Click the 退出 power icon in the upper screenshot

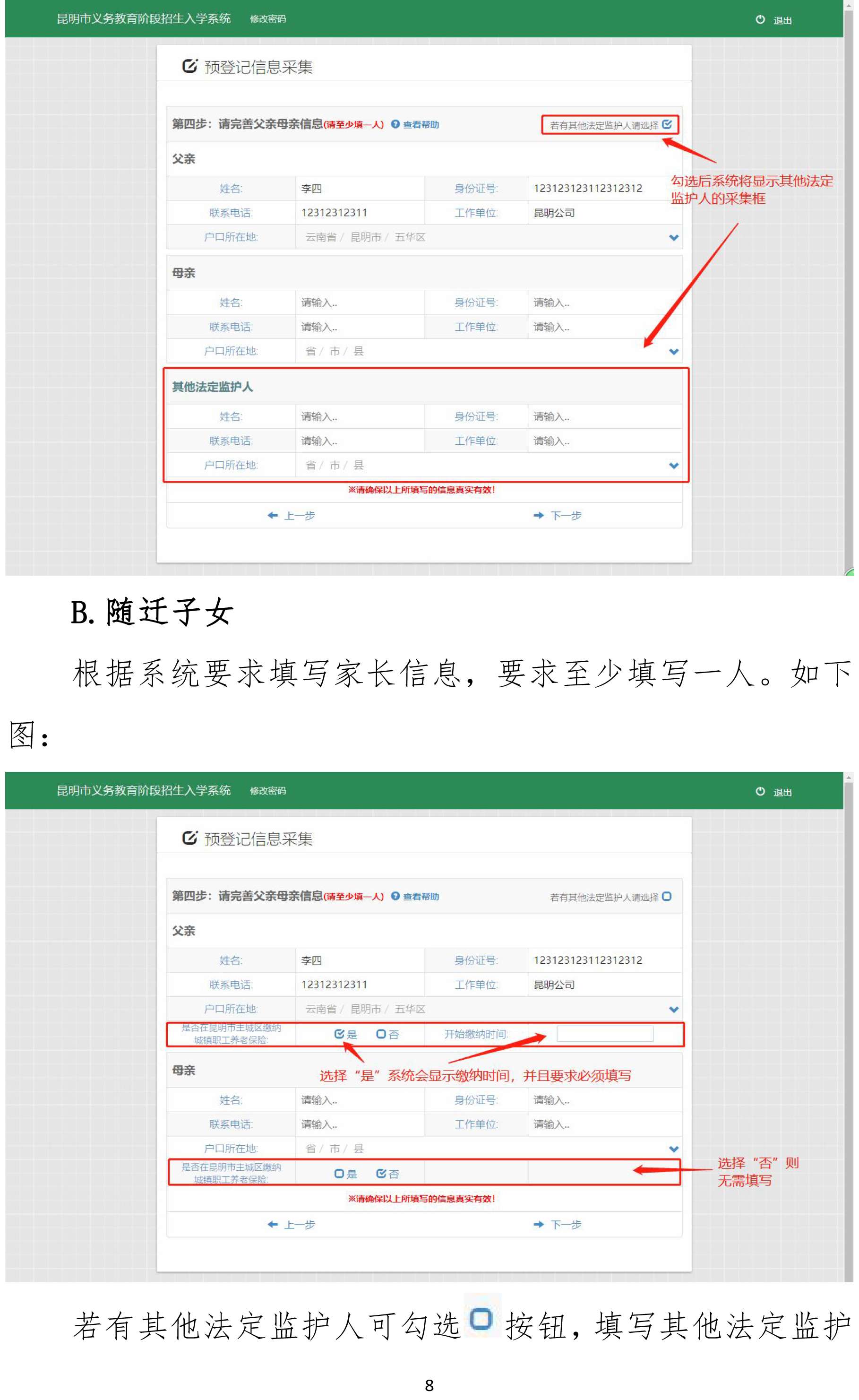click(x=760, y=19)
